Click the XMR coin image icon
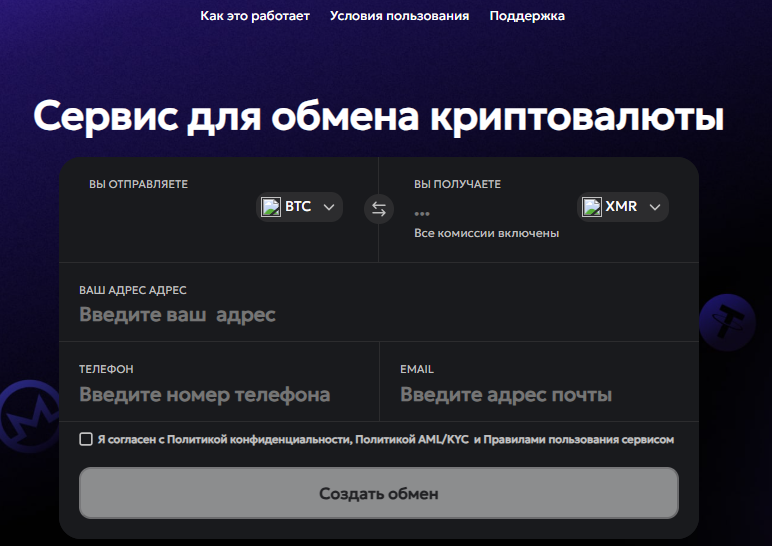The height and width of the screenshot is (546, 772). [x=591, y=207]
